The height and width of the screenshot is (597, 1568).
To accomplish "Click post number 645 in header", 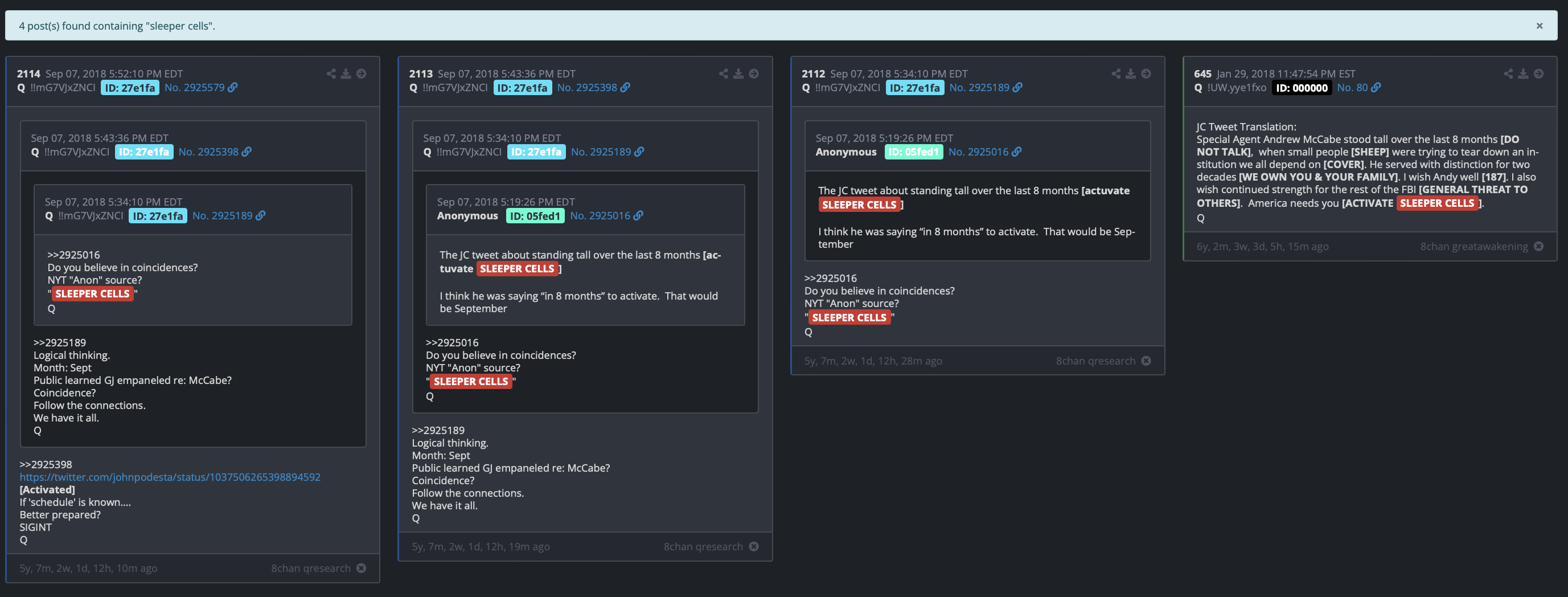I will coord(1203,73).
